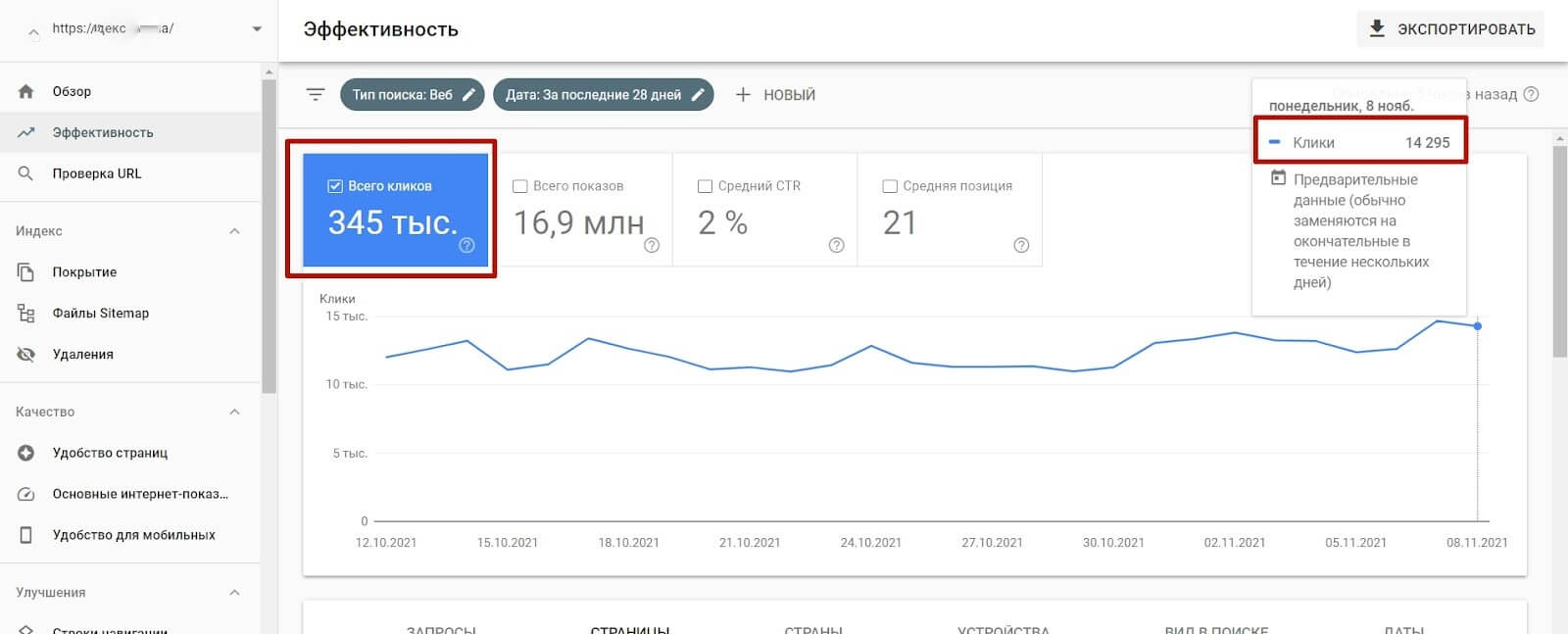Edit the Дата filter pencil icon
The image size is (1568, 634).
tap(698, 95)
